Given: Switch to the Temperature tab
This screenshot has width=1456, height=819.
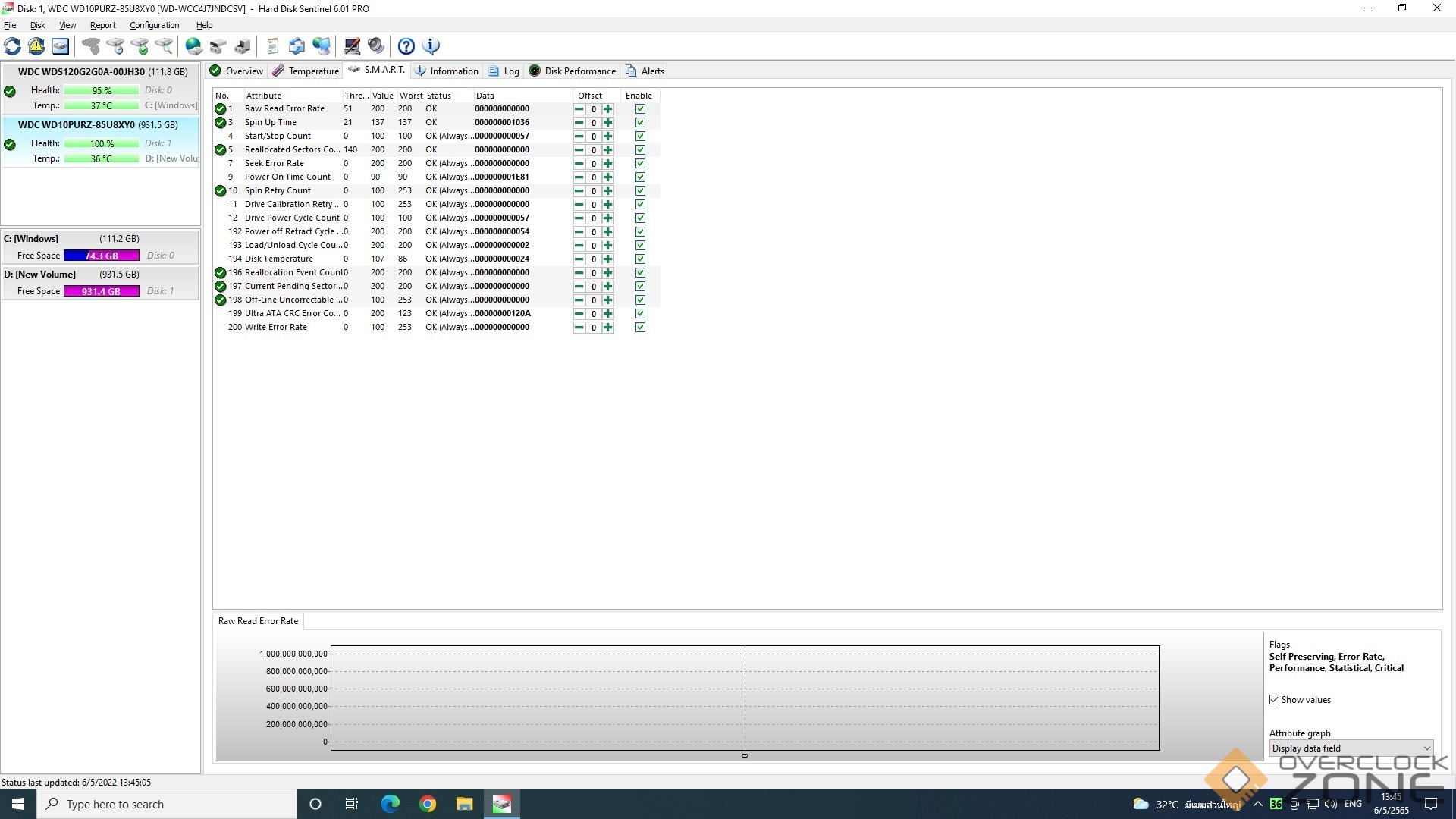Looking at the screenshot, I should (x=306, y=71).
